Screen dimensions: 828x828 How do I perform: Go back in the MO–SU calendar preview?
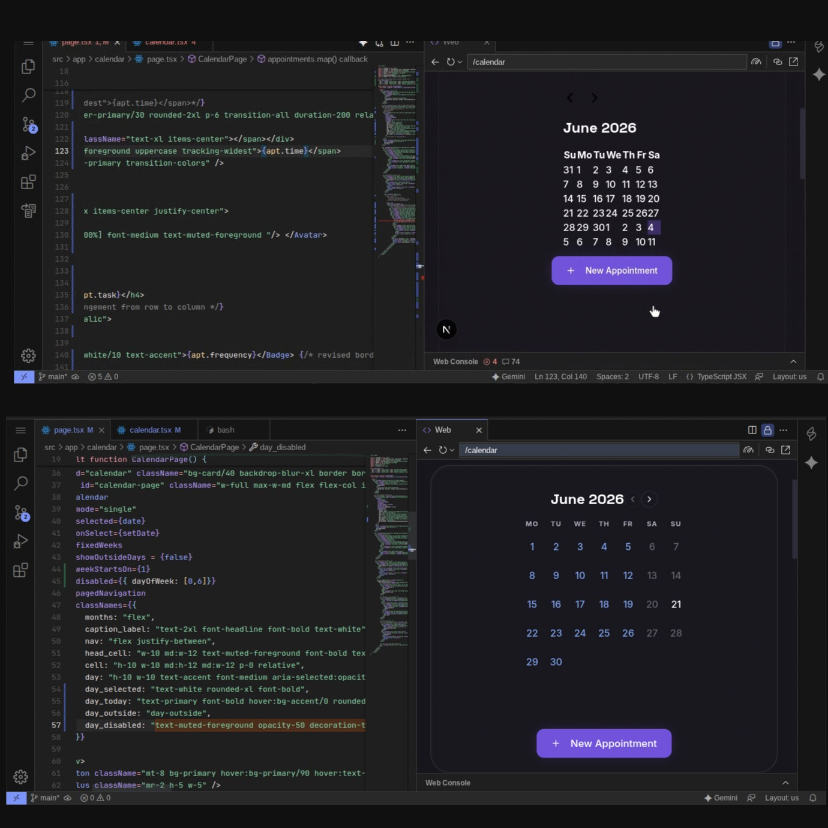click(x=427, y=450)
